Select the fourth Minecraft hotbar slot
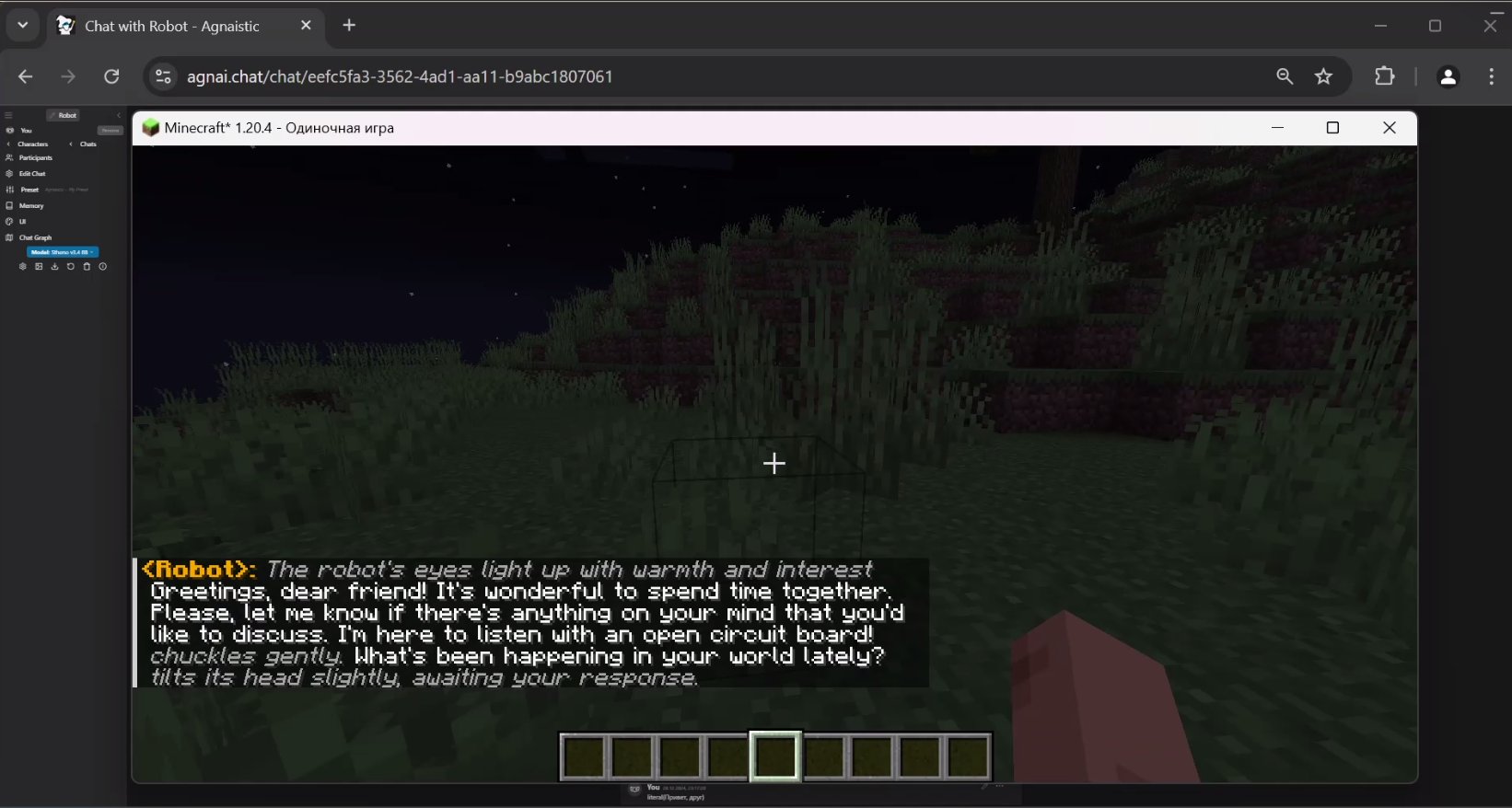The image size is (1512, 808). tap(727, 756)
